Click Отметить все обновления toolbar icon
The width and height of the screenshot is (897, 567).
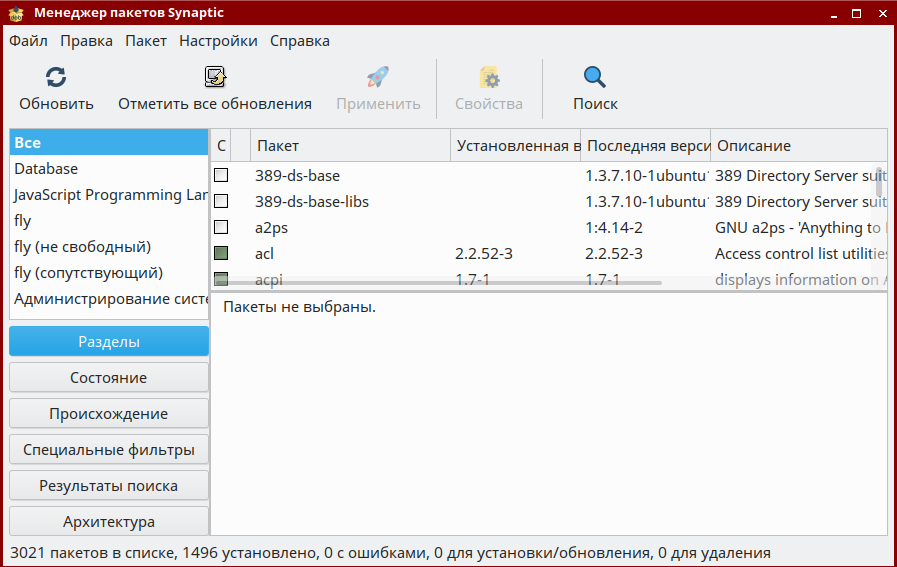pos(215,77)
